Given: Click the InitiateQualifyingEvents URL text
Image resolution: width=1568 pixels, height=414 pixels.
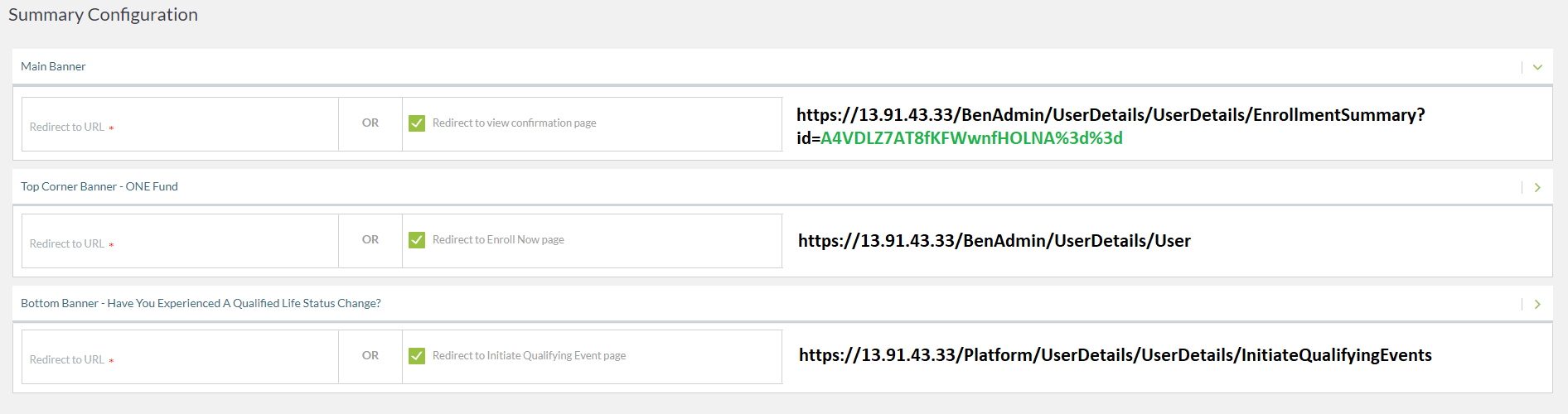Looking at the screenshot, I should (1115, 355).
